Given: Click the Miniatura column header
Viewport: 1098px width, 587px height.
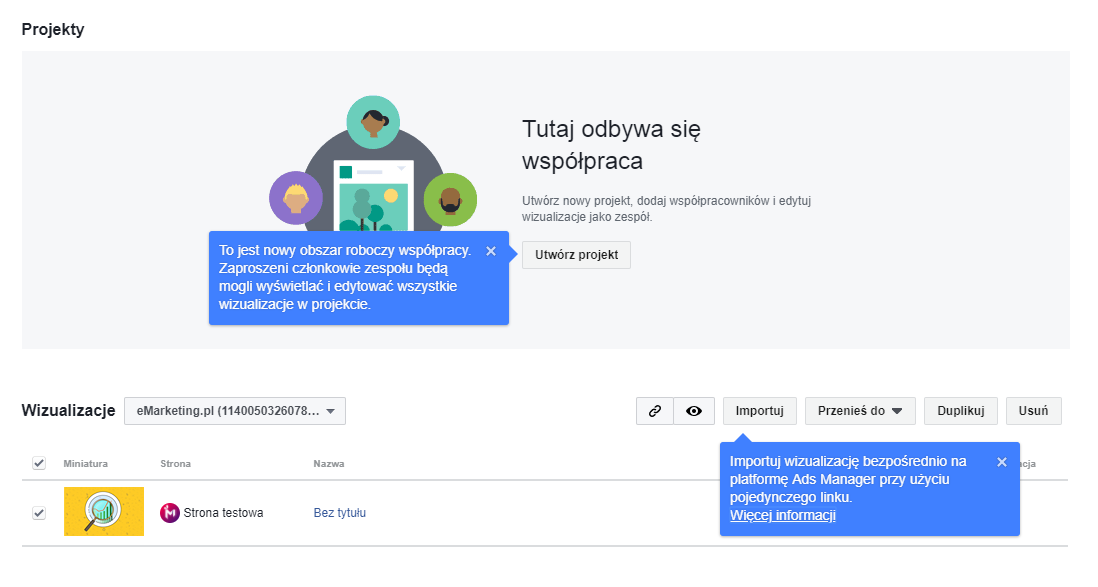Looking at the screenshot, I should pos(85,464).
